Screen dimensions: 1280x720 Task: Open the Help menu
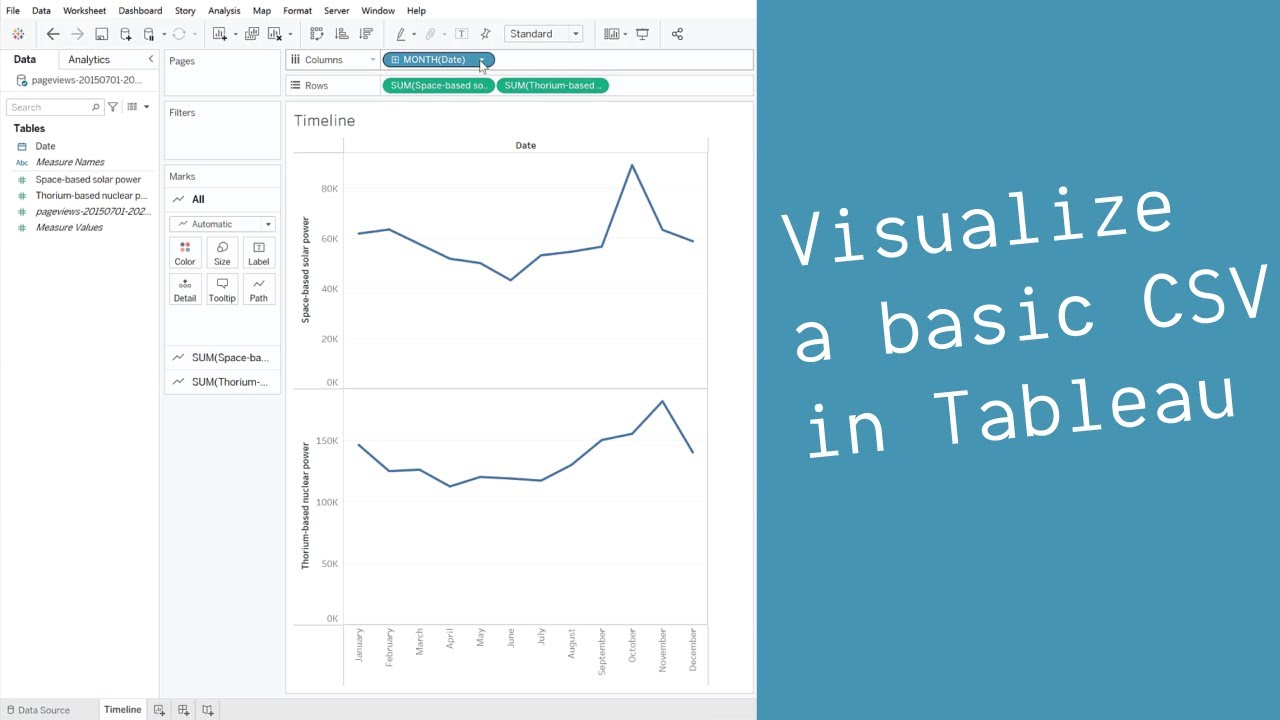tap(416, 11)
